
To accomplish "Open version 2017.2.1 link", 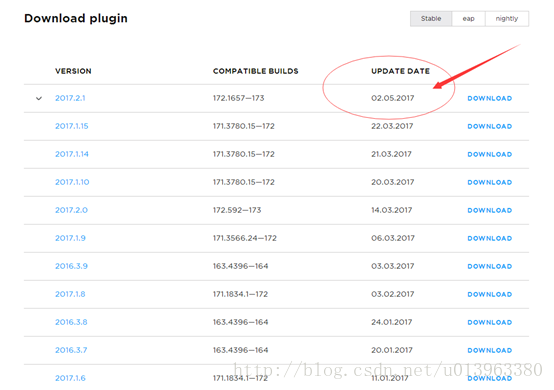I will 70,98.
